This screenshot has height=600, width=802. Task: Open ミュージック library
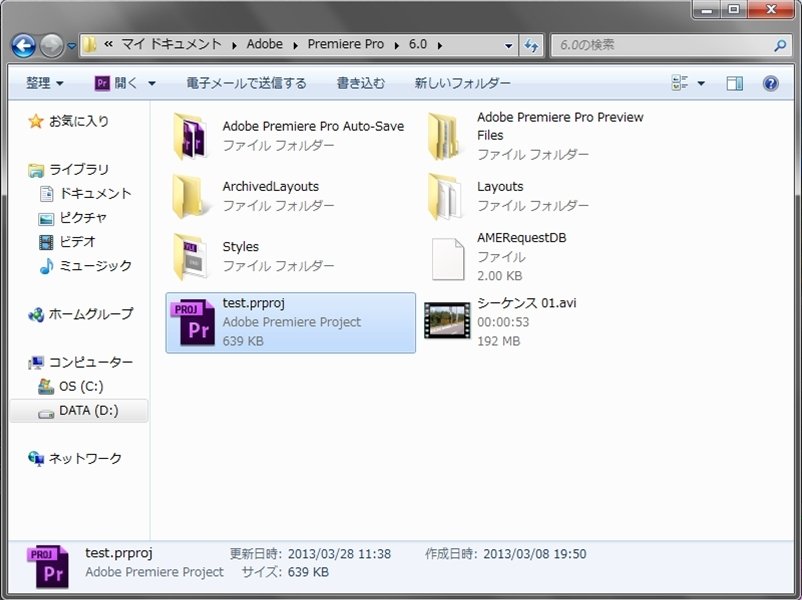click(96, 265)
